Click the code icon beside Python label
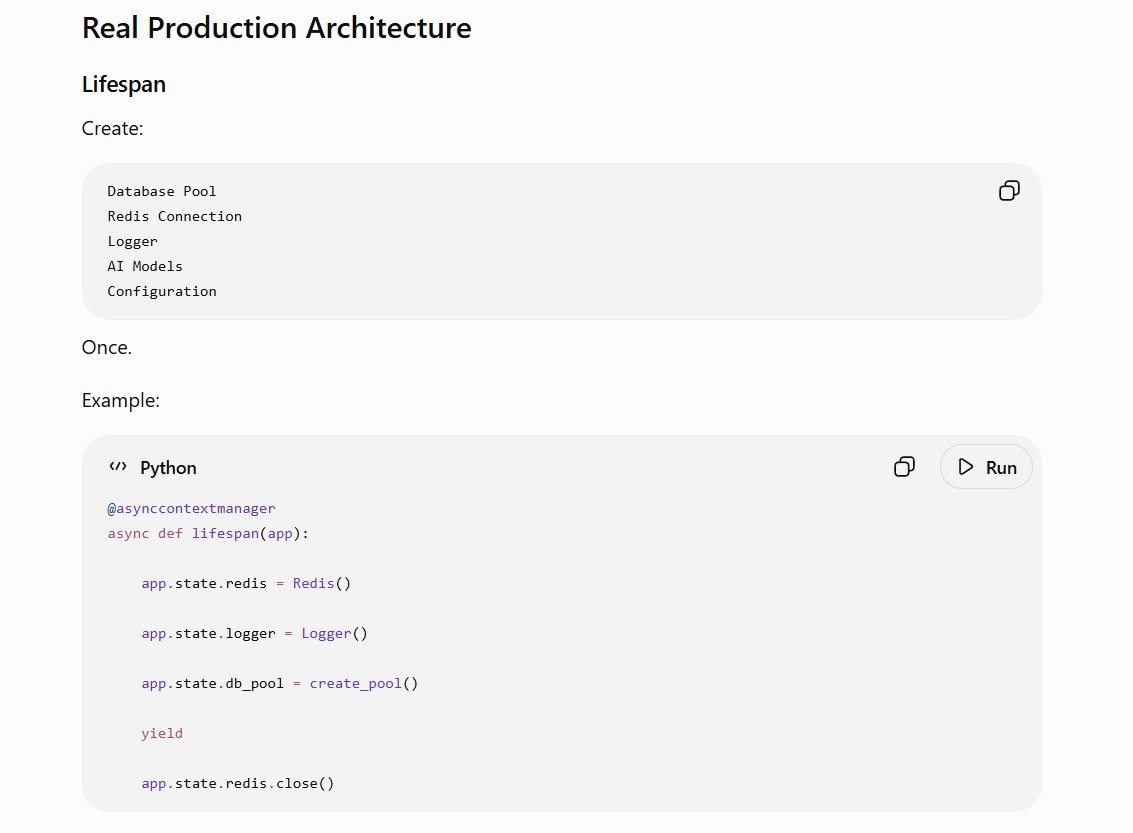1133x833 pixels. [118, 467]
